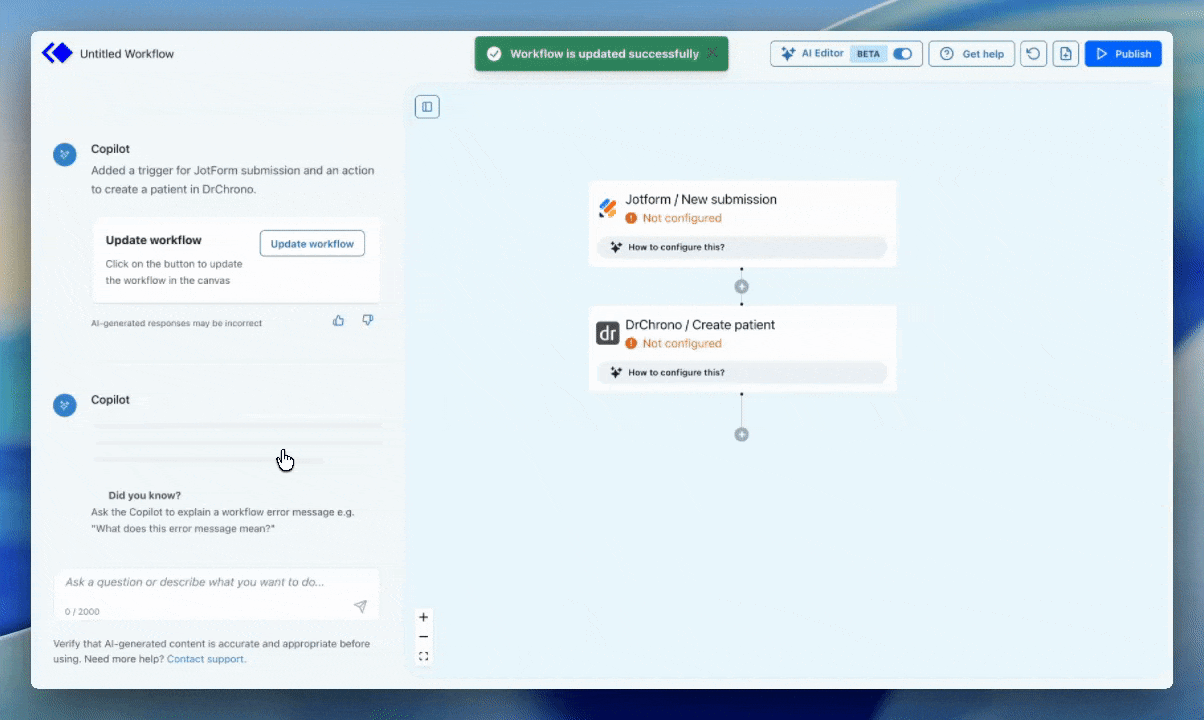Add step between Jotform and DrChrono
The width and height of the screenshot is (1204, 720).
click(x=741, y=287)
